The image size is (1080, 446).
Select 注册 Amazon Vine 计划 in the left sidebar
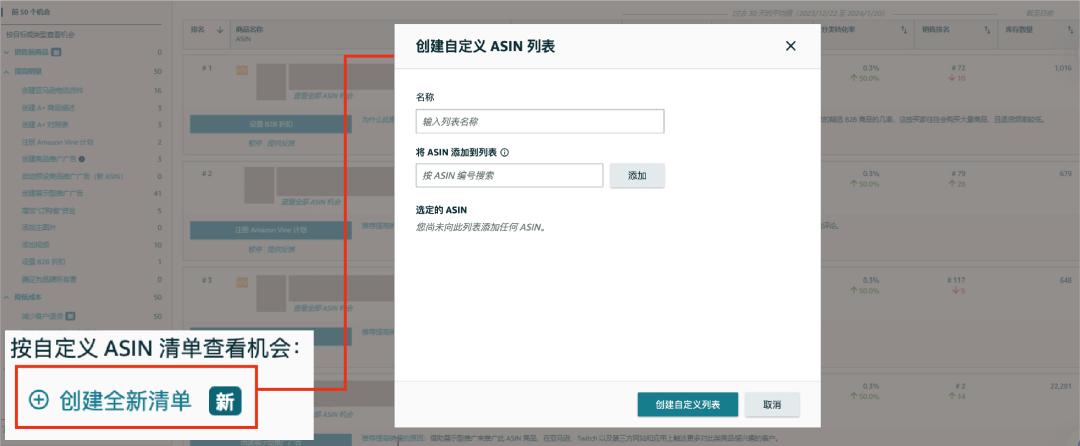point(57,142)
